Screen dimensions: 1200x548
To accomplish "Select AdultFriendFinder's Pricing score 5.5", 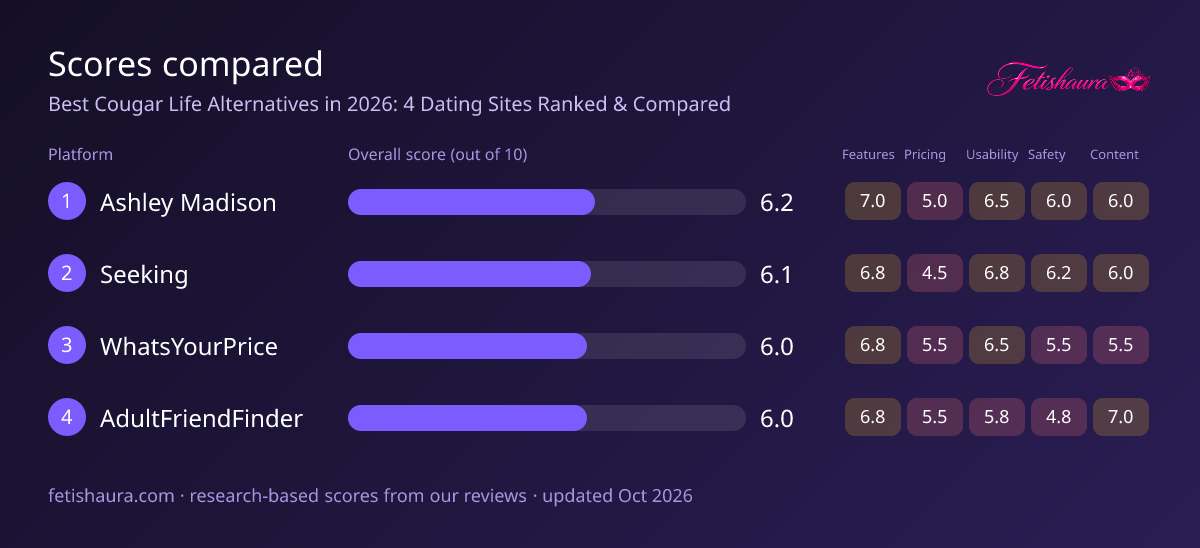I will point(935,417).
